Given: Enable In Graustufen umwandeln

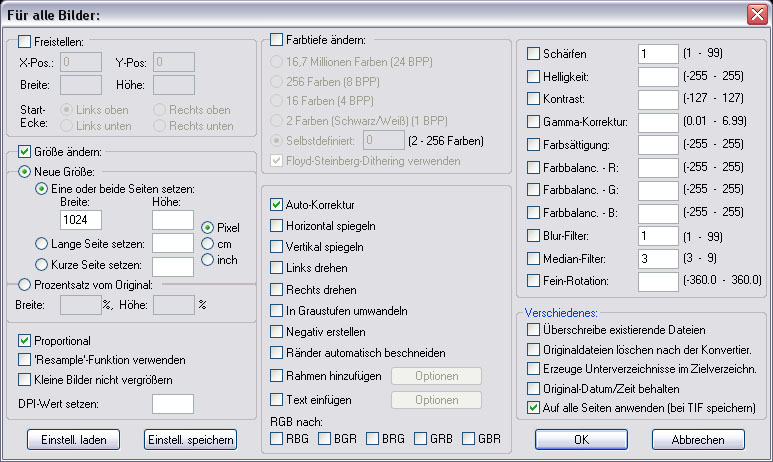Looking at the screenshot, I should pos(277,311).
